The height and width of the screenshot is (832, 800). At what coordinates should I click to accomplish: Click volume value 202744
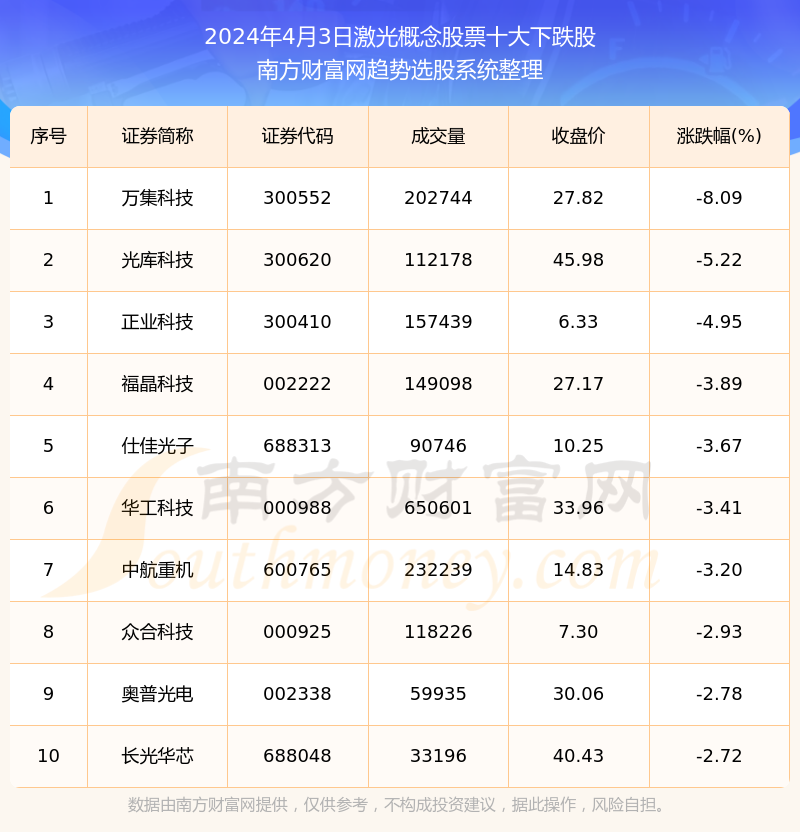tap(438, 198)
